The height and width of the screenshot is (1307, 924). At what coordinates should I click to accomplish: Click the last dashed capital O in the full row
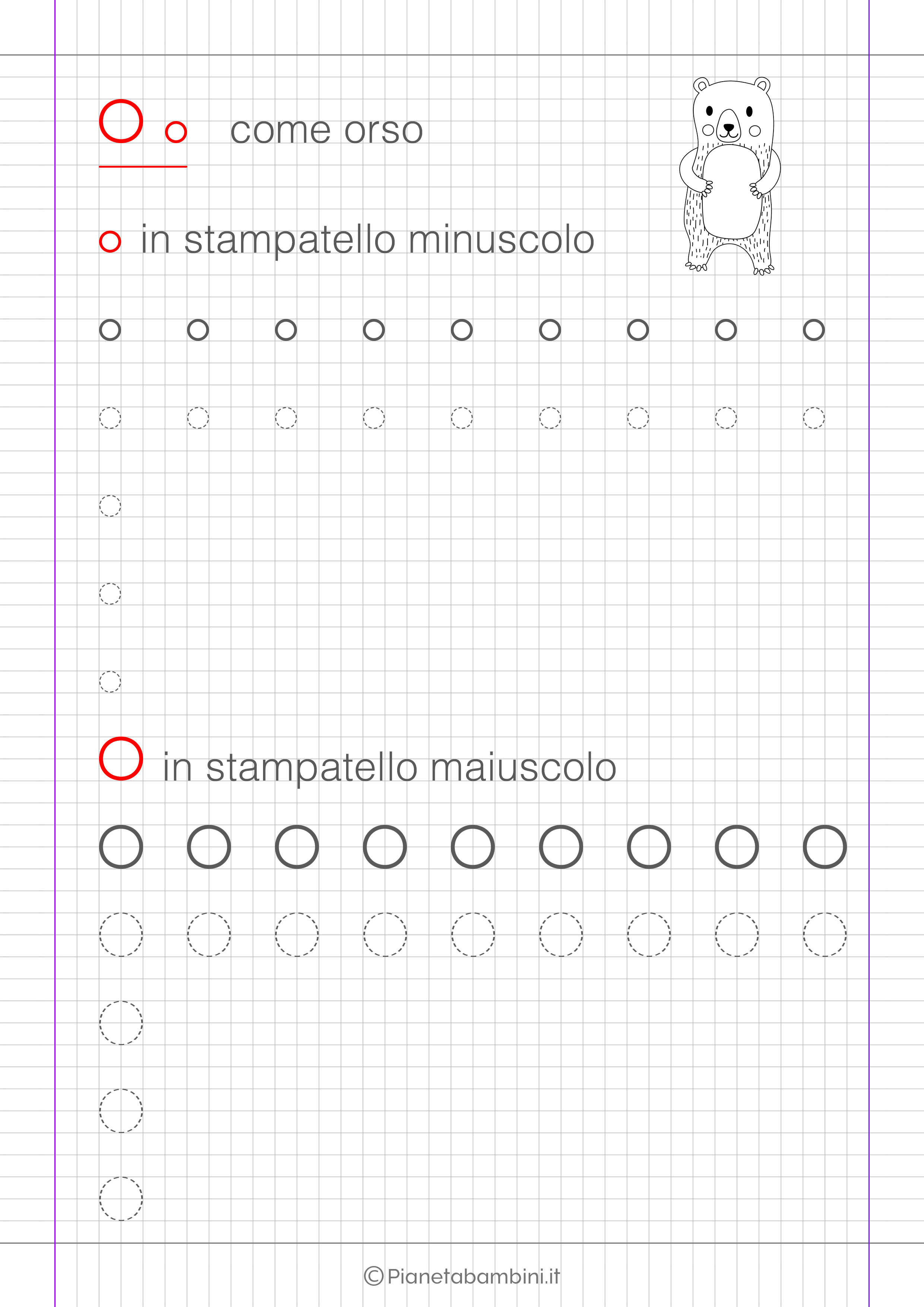825,935
